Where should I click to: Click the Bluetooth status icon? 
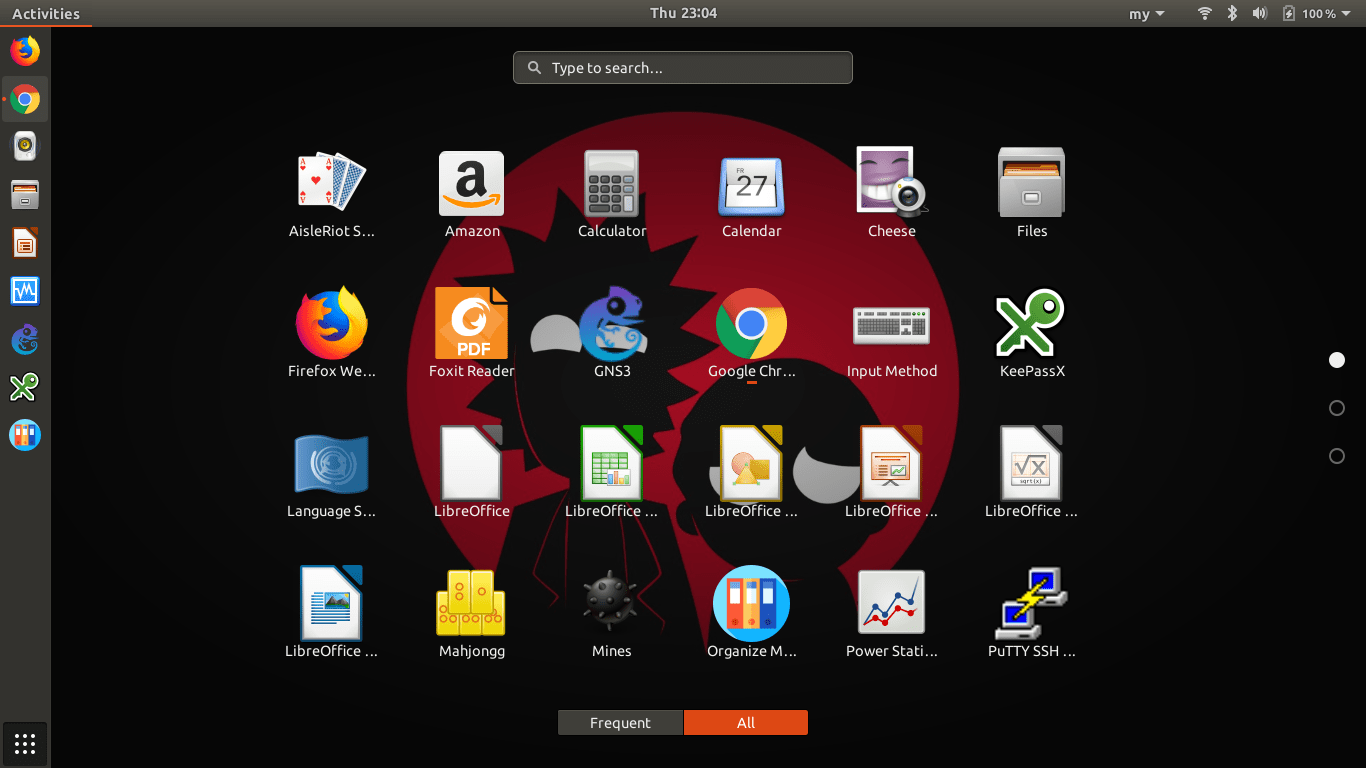tap(1233, 14)
